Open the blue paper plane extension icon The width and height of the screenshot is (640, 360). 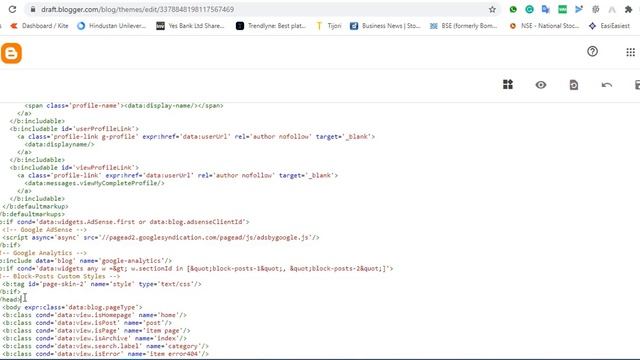pyautogui.click(x=579, y=9)
